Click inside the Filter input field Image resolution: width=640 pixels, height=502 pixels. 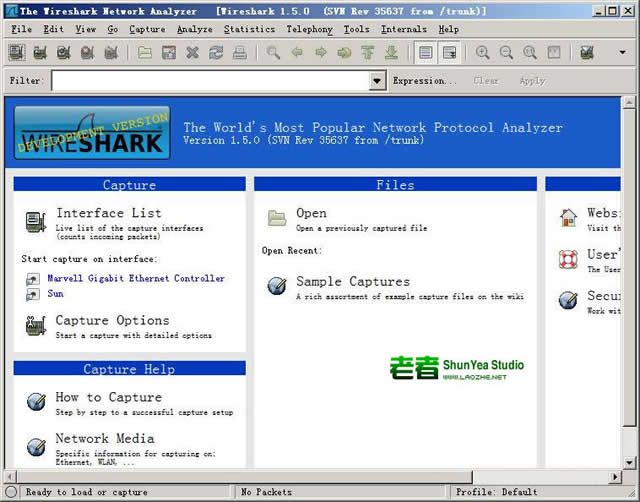pos(211,81)
